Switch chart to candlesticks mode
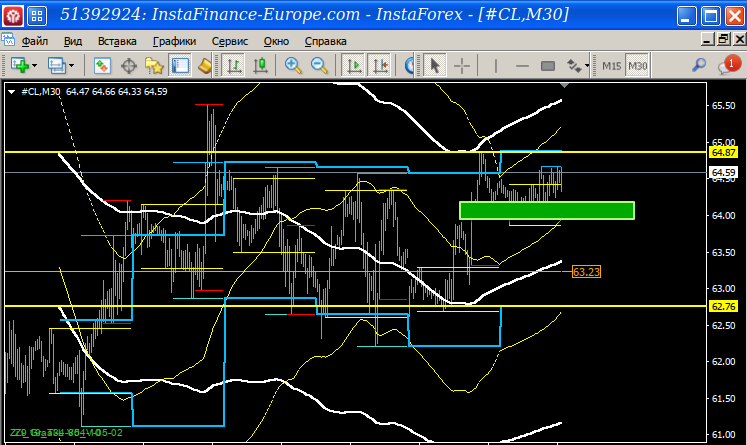 point(260,65)
